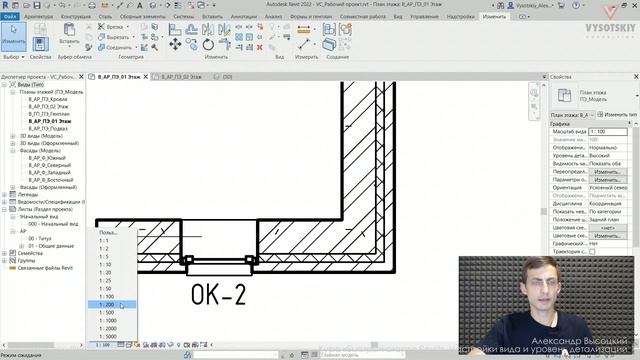Viewport: 640px width, 360px height.
Task: Click Modify (Изменить) arrow tool
Action: click(x=13, y=37)
